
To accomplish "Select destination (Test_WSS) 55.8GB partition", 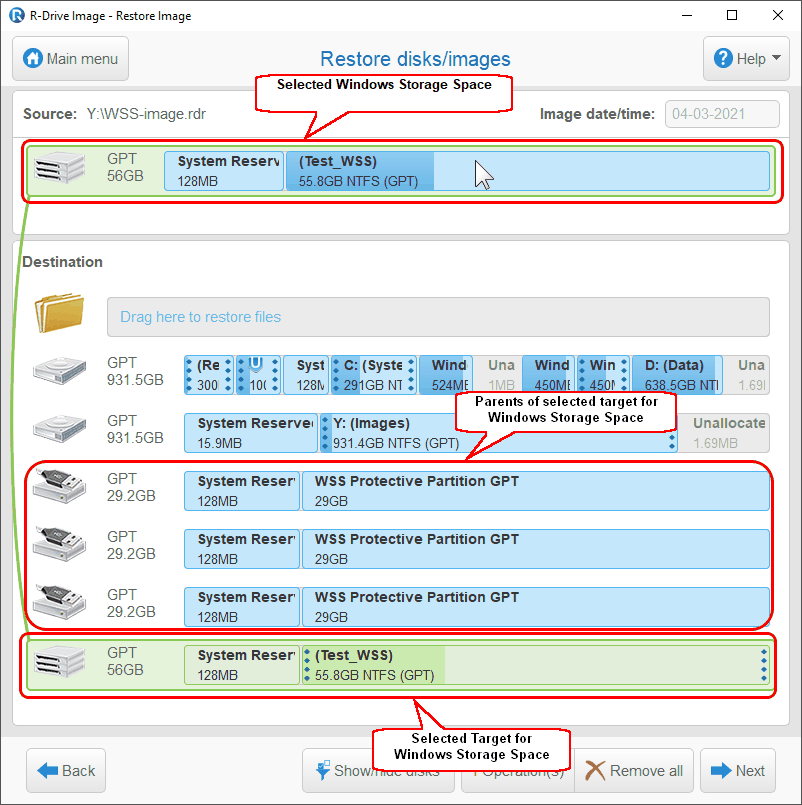I will click(x=536, y=665).
